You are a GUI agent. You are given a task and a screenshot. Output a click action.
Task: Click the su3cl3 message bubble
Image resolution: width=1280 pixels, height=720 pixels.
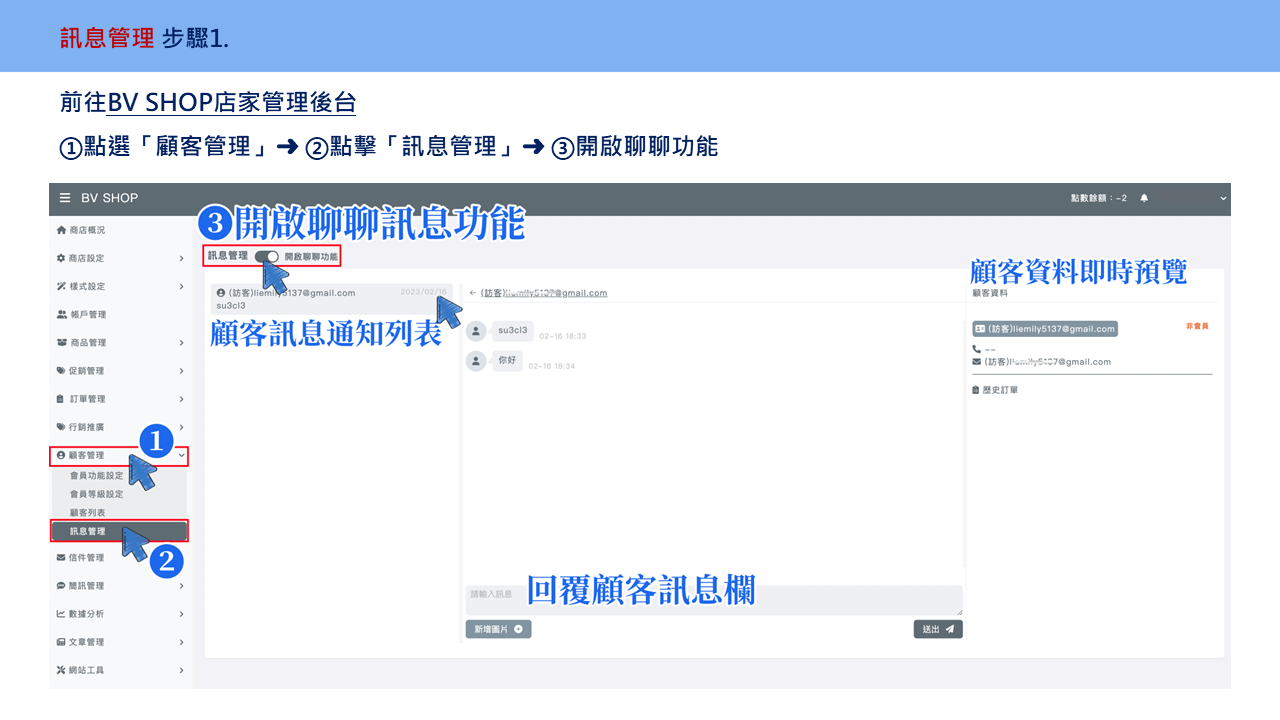click(x=513, y=331)
